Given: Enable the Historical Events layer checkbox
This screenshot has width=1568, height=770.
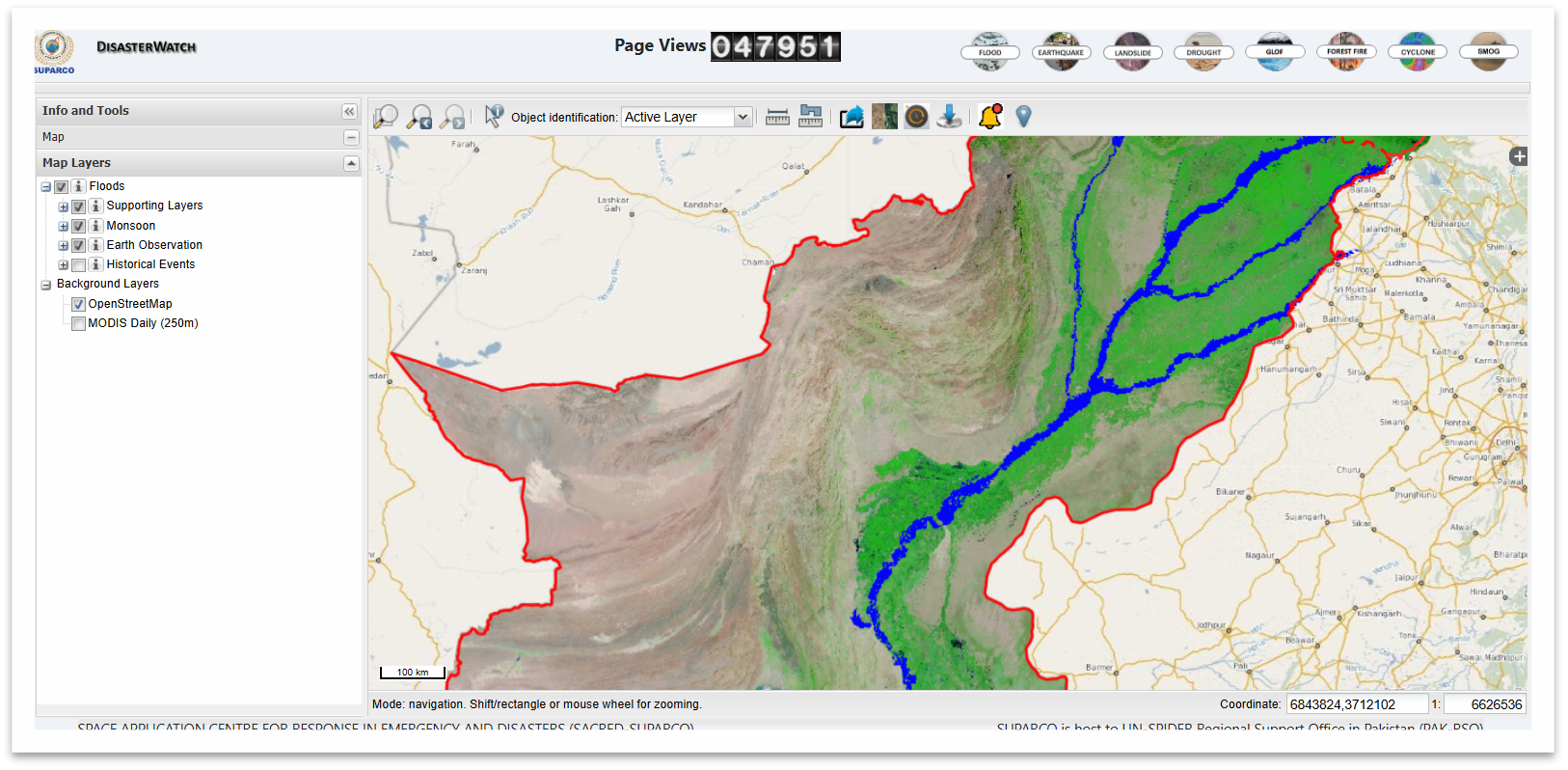Looking at the screenshot, I should coord(79,265).
